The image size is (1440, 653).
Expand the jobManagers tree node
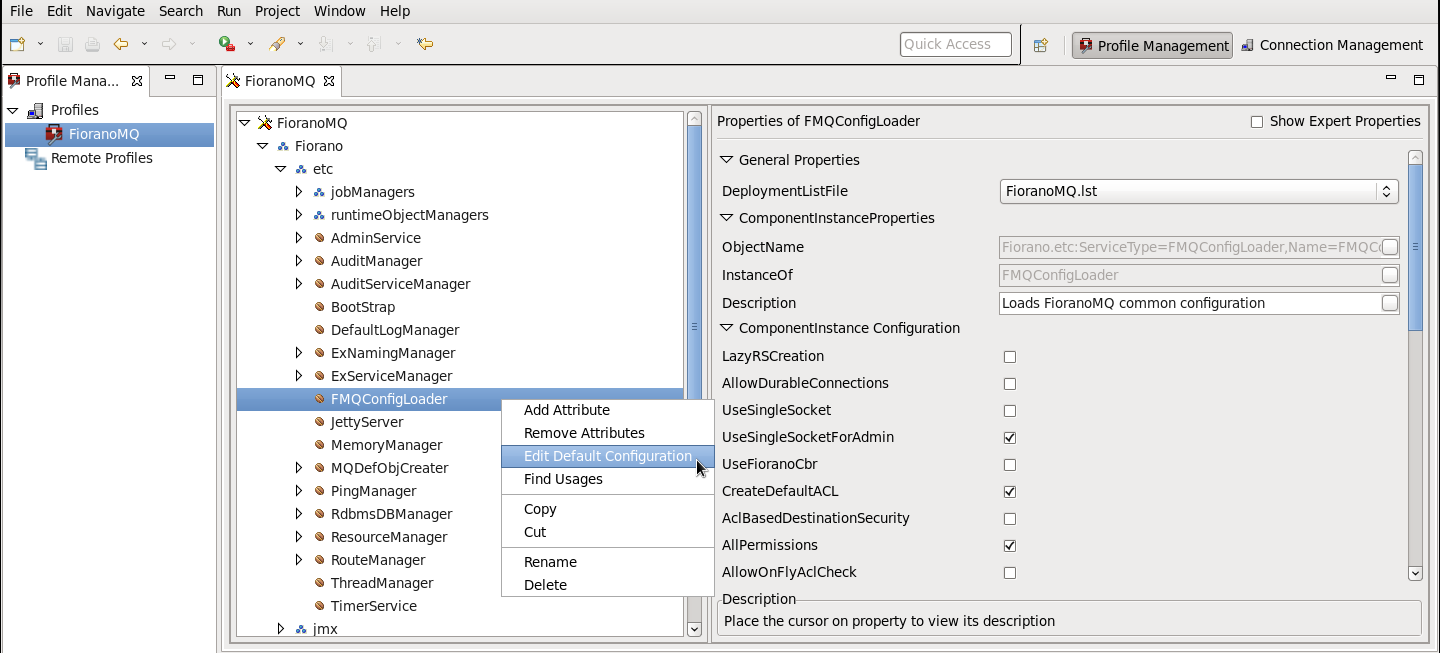(299, 192)
